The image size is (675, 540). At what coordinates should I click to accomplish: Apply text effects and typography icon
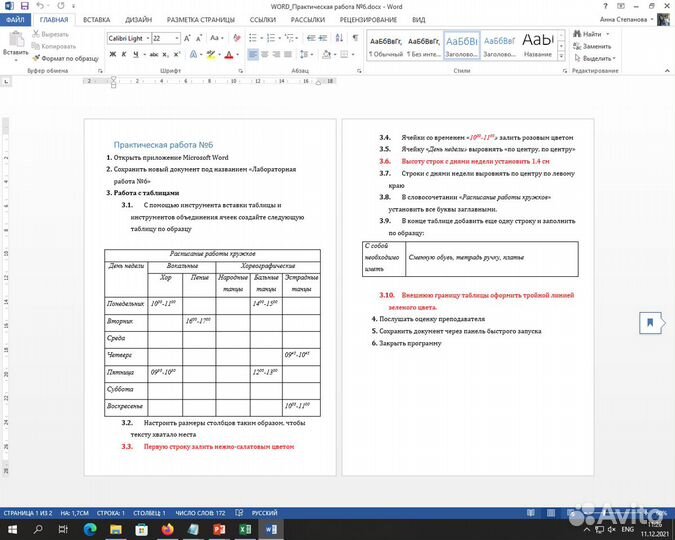tap(194, 54)
